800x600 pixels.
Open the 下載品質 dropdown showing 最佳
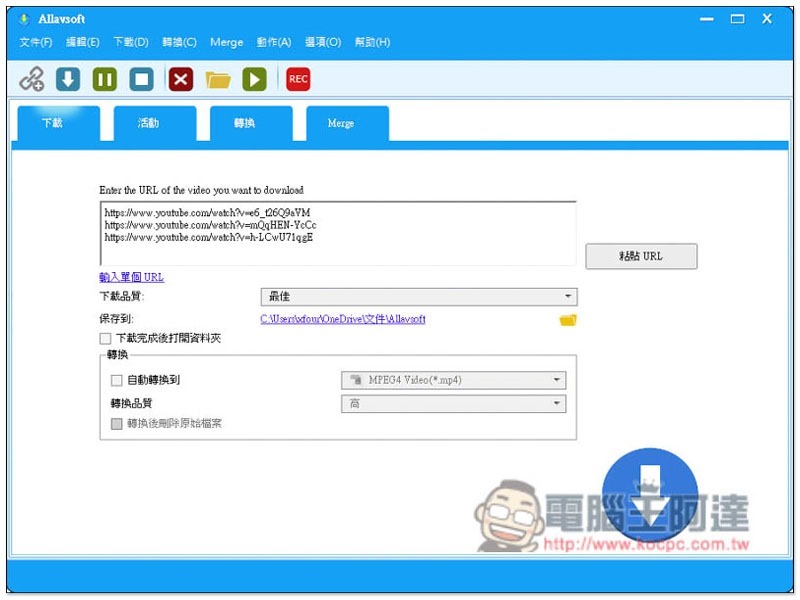[x=419, y=296]
